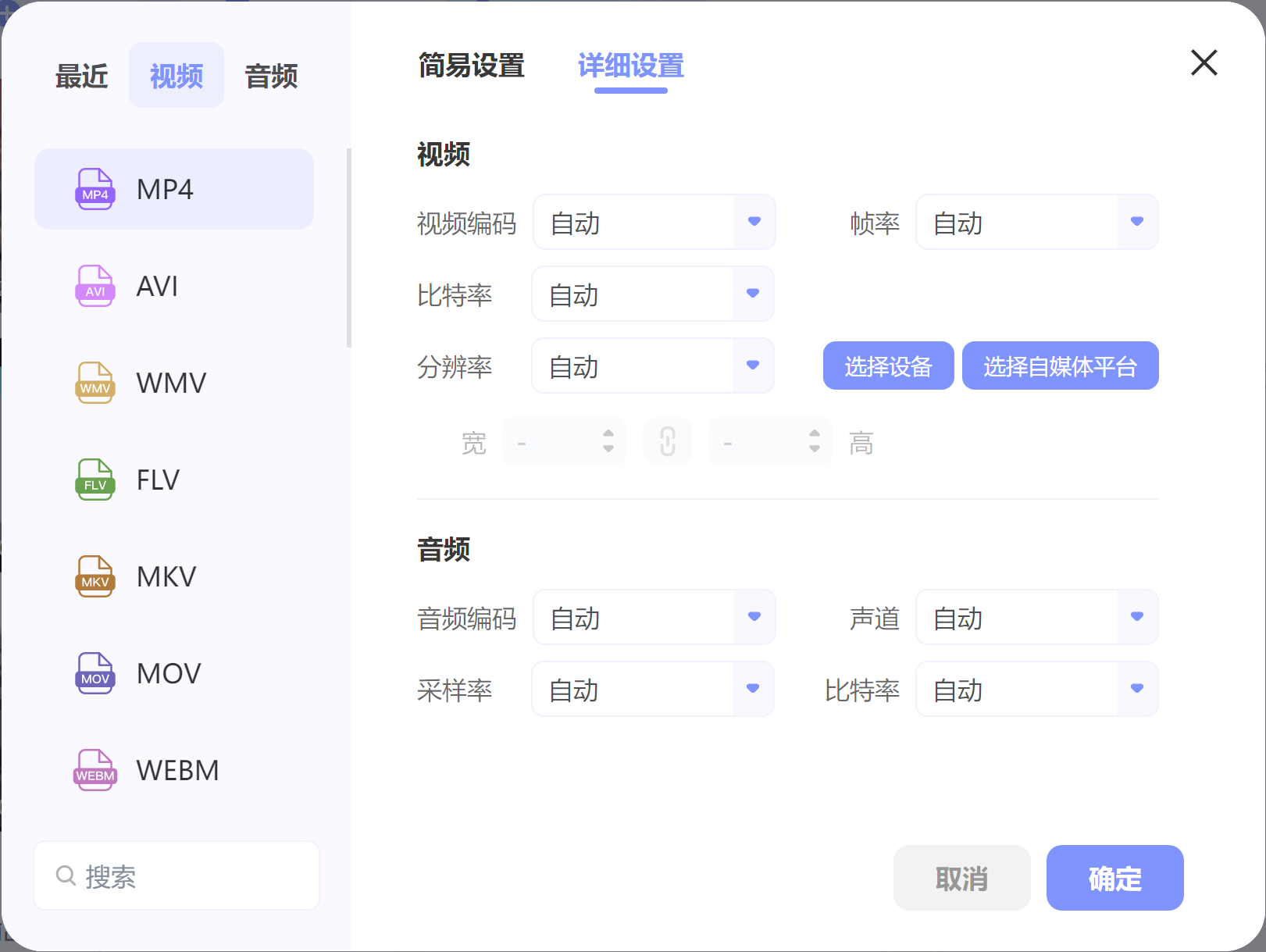Click the 选择设备 button
The height and width of the screenshot is (952, 1266).
pos(888,365)
